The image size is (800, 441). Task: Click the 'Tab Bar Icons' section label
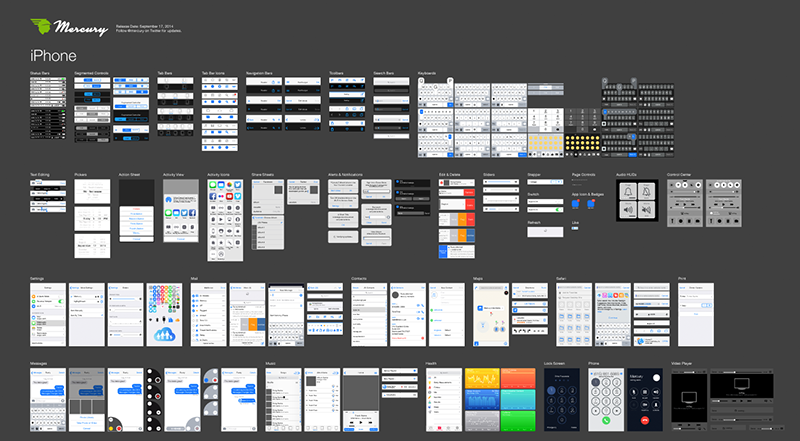point(213,73)
